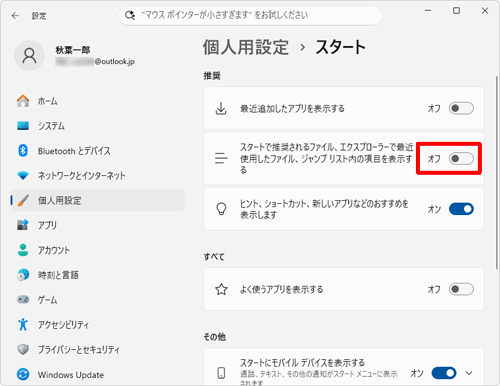Viewport: 500px width, 386px height.
Task: Click the vertical scrollbar on right
Action: (x=497, y=173)
